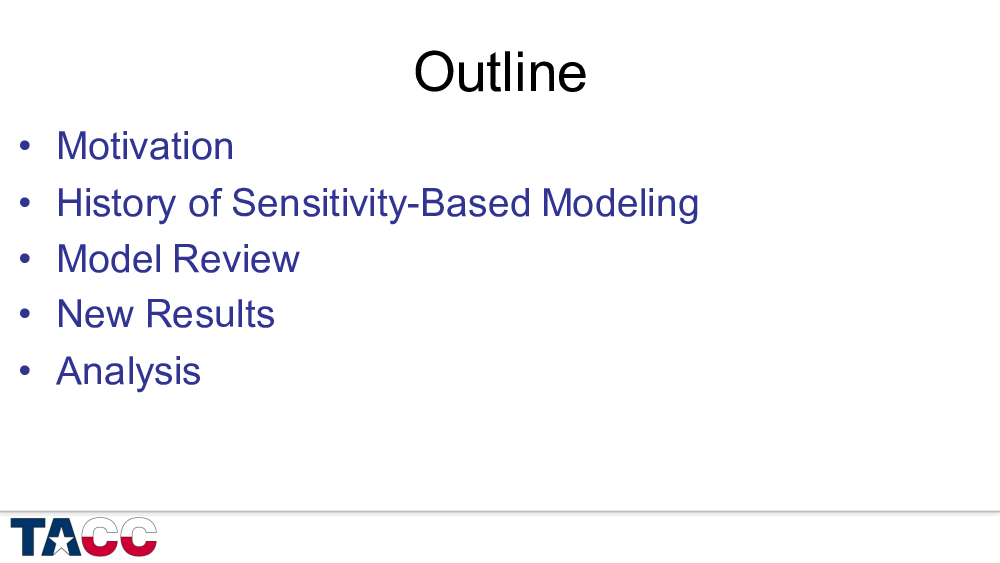Click the horizontal divider line above the logo
The height and width of the screenshot is (563, 1000).
click(x=500, y=512)
